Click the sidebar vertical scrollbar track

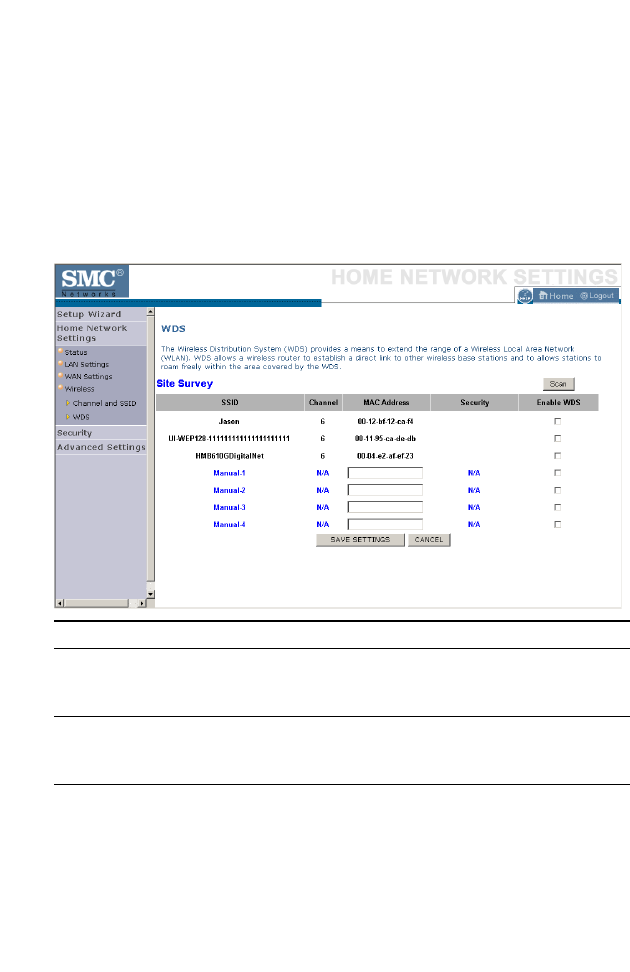tap(150, 453)
